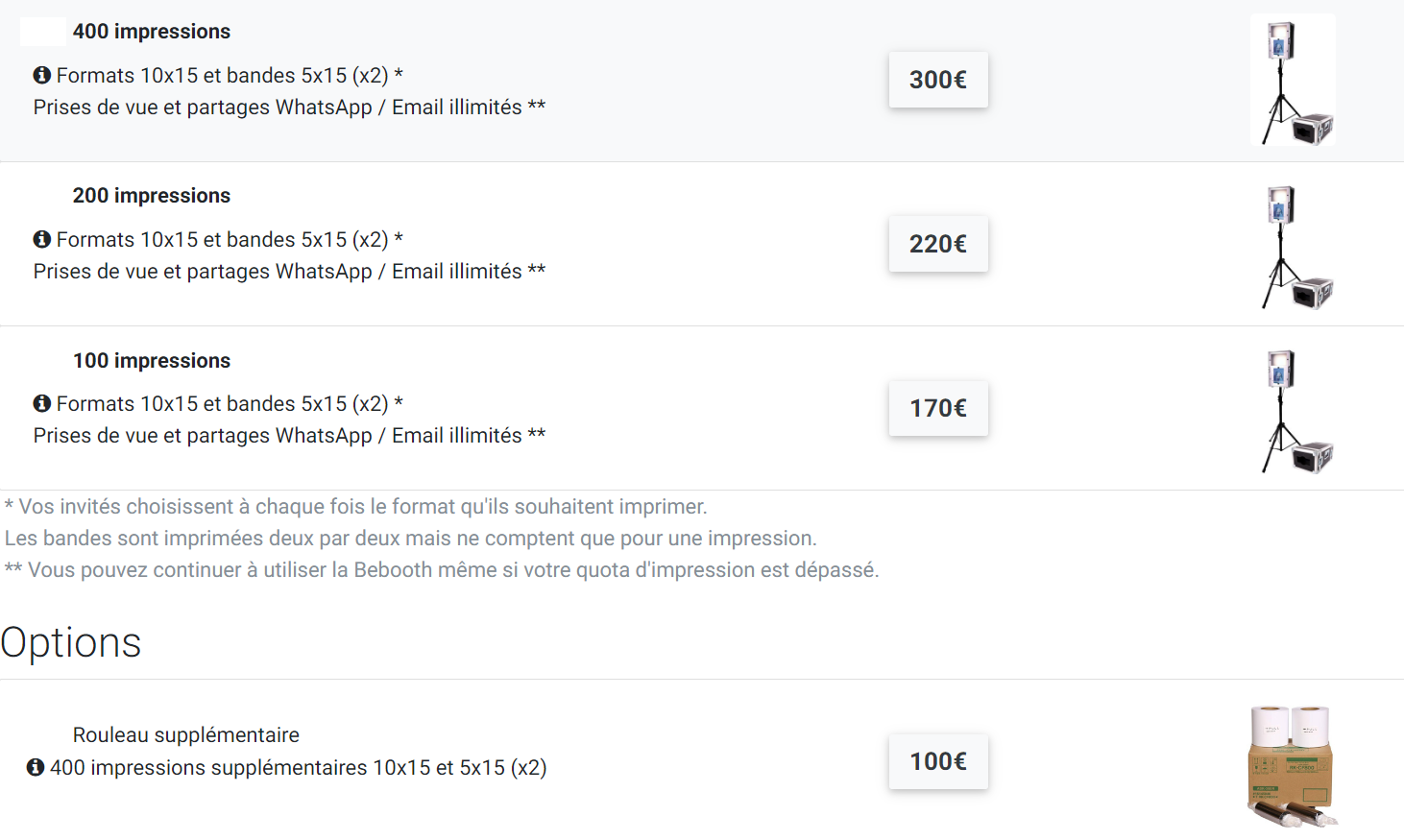Click info icon beside 400 impressions supplémentaires
The image size is (1404, 840).
(x=36, y=767)
